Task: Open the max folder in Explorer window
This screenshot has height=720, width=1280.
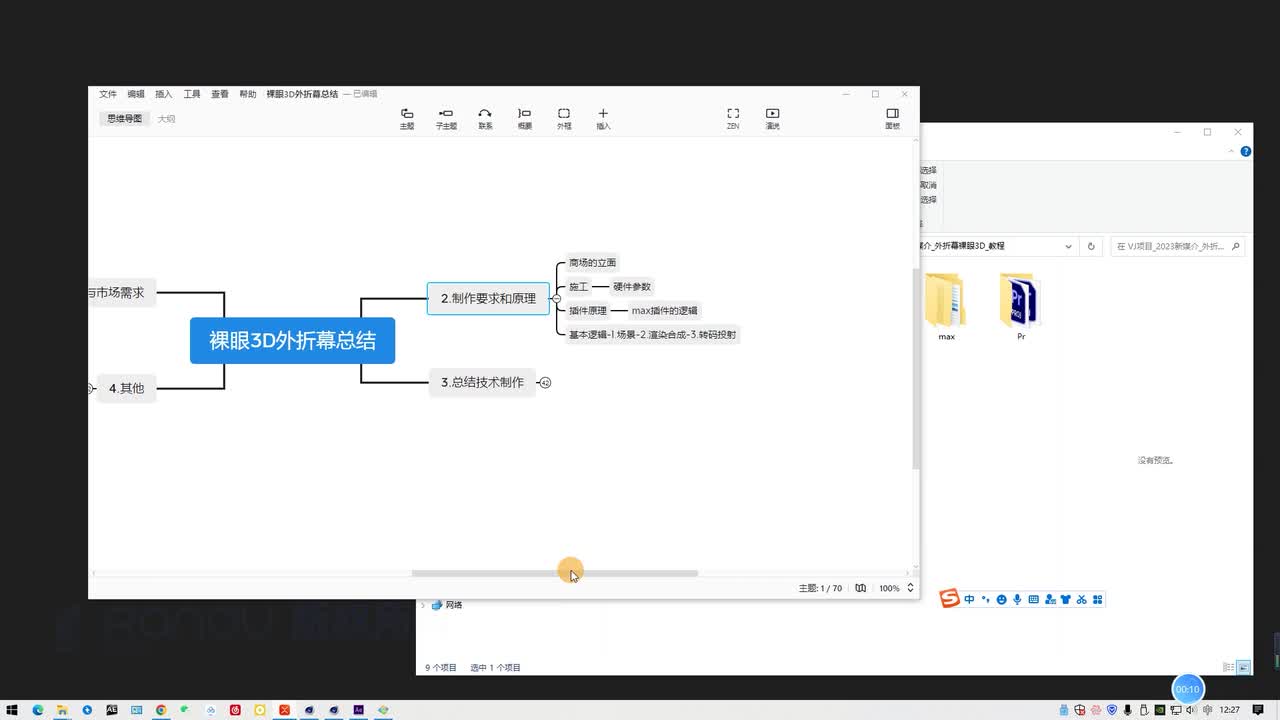Action: click(x=946, y=306)
